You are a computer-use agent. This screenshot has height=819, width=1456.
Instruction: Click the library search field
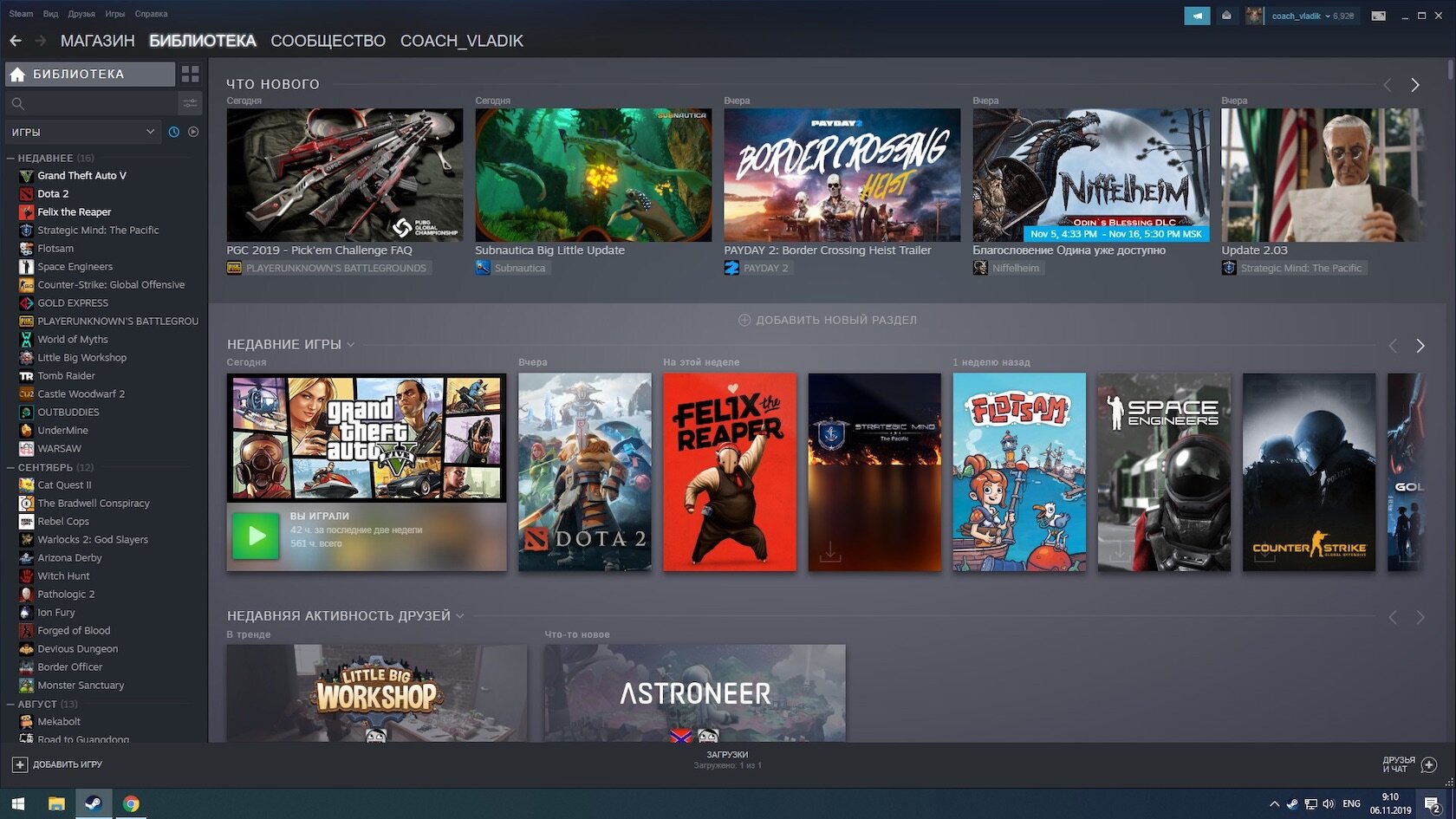91,104
